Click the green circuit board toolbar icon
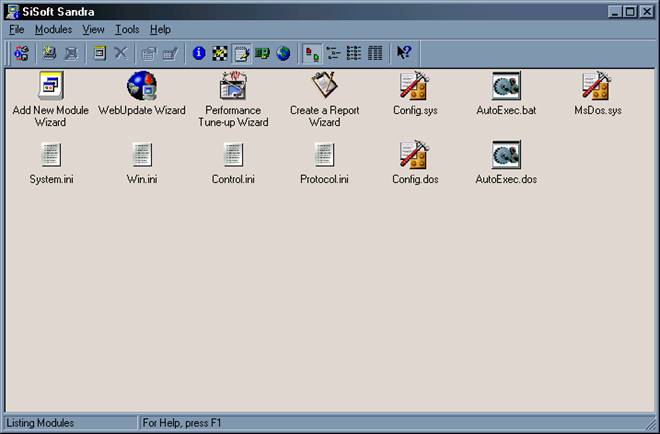 262,53
